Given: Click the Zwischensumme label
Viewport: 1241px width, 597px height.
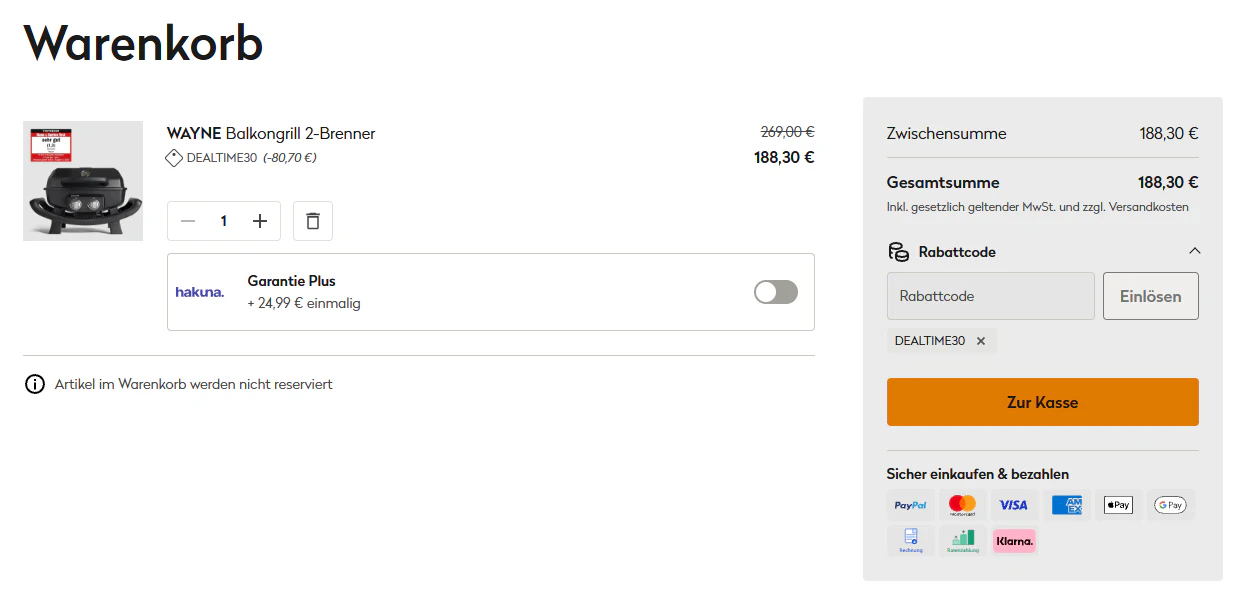Looking at the screenshot, I should point(947,134).
